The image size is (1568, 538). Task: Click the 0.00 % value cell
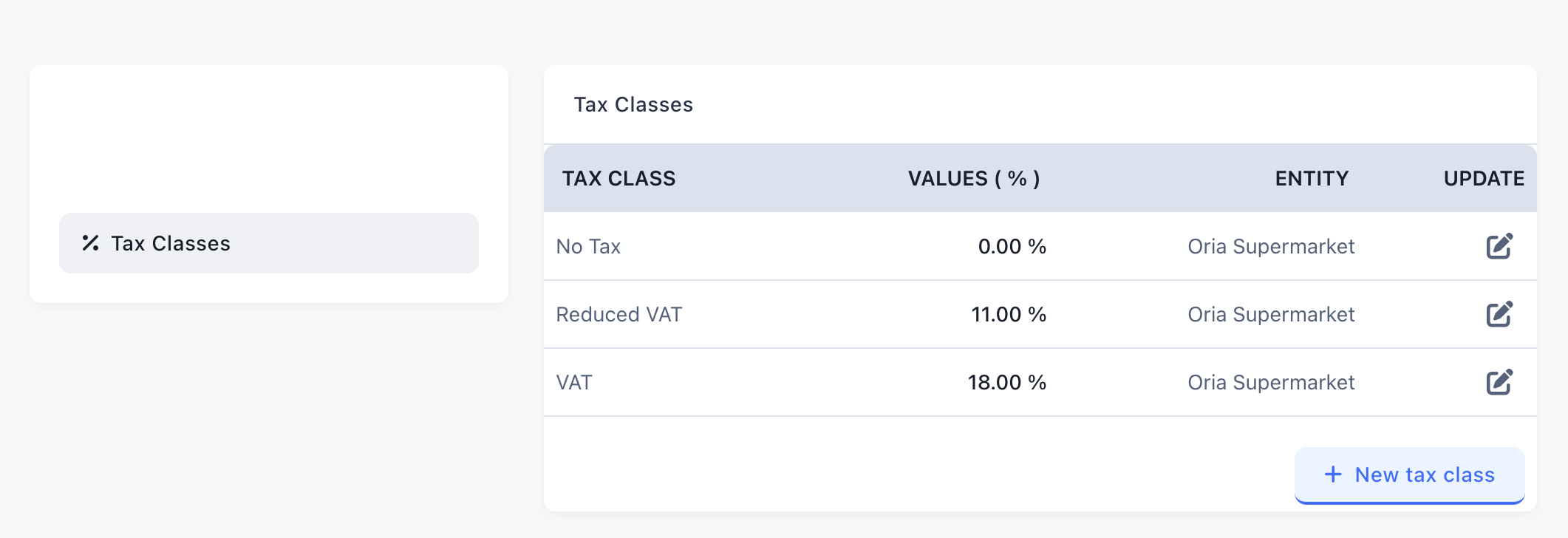click(x=1012, y=246)
